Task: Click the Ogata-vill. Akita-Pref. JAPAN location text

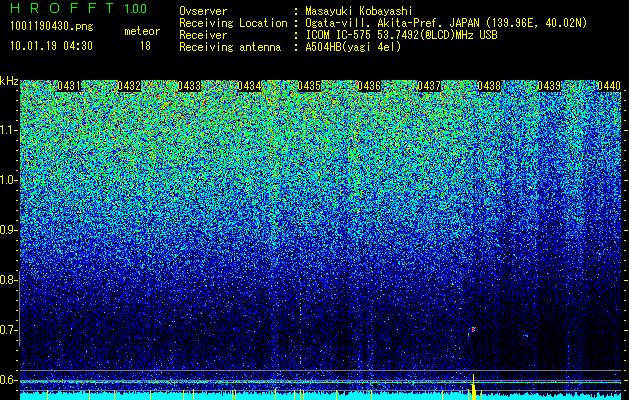Action: click(x=446, y=23)
